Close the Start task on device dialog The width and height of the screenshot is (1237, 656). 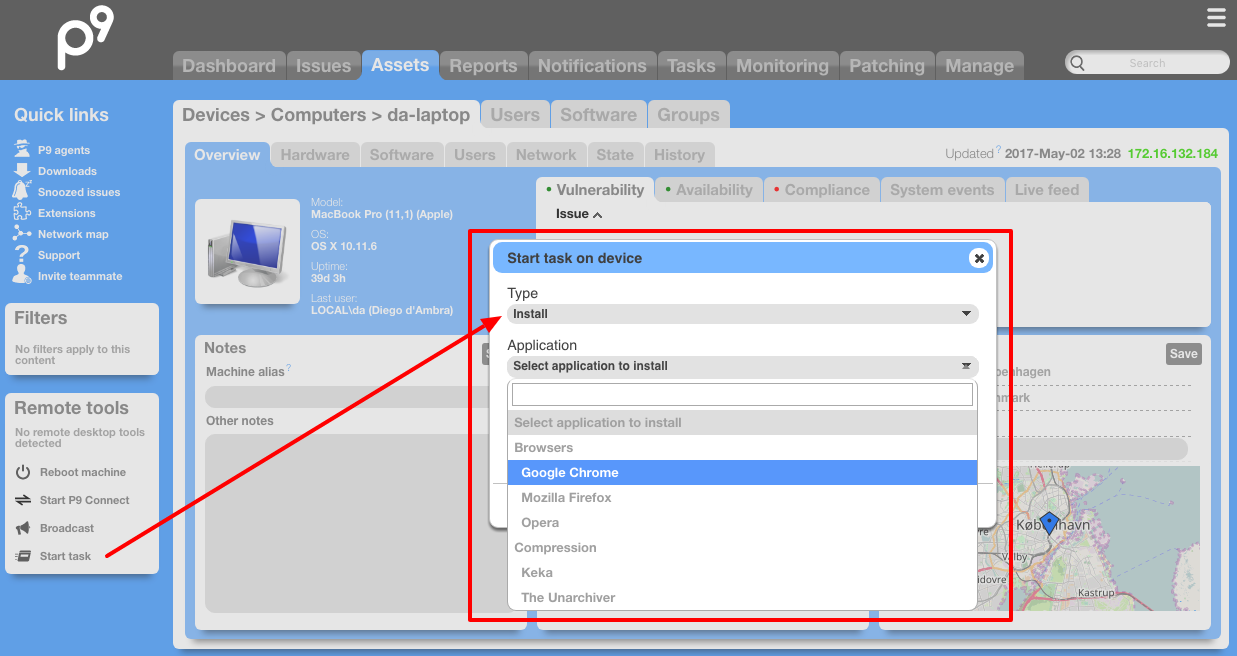(979, 258)
